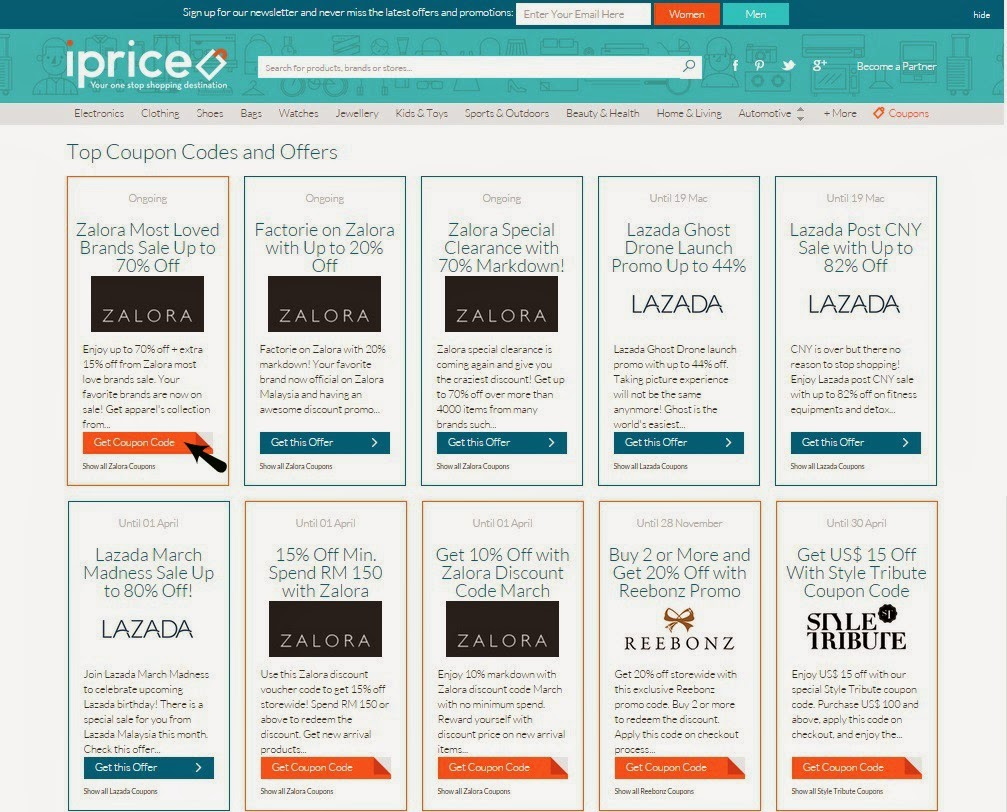Open the Automotive category
The image size is (1007, 812).
[x=764, y=113]
